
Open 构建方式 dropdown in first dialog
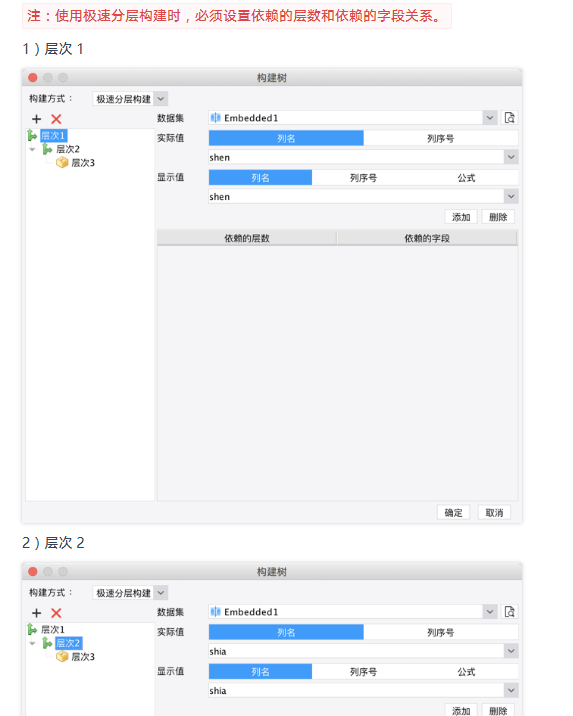point(130,99)
